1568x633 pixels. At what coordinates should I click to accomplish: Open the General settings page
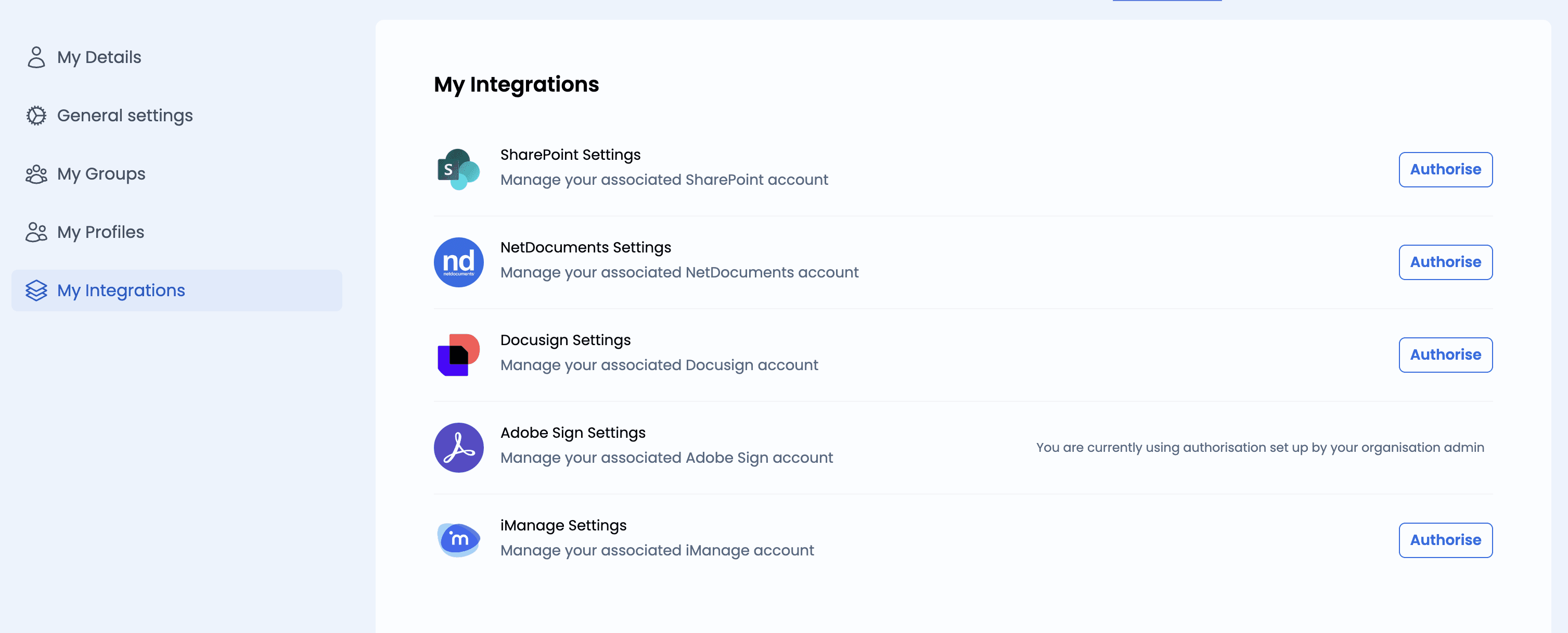tap(125, 116)
